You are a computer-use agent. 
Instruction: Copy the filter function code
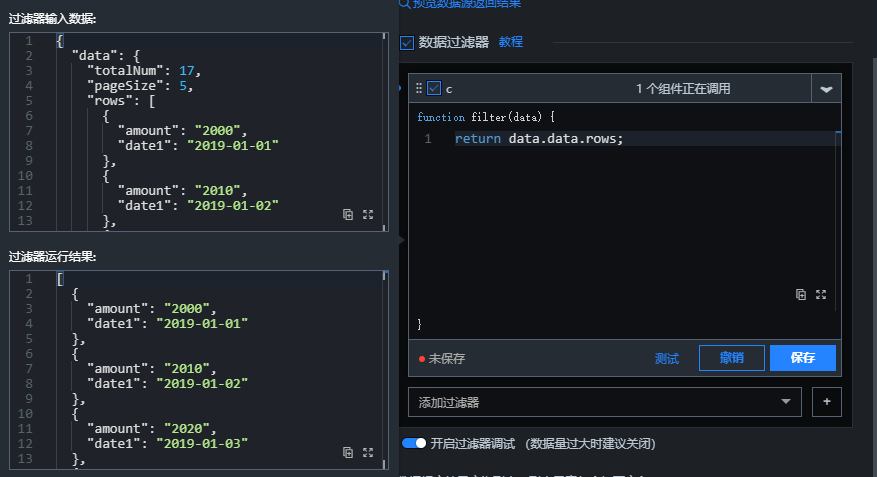click(801, 295)
